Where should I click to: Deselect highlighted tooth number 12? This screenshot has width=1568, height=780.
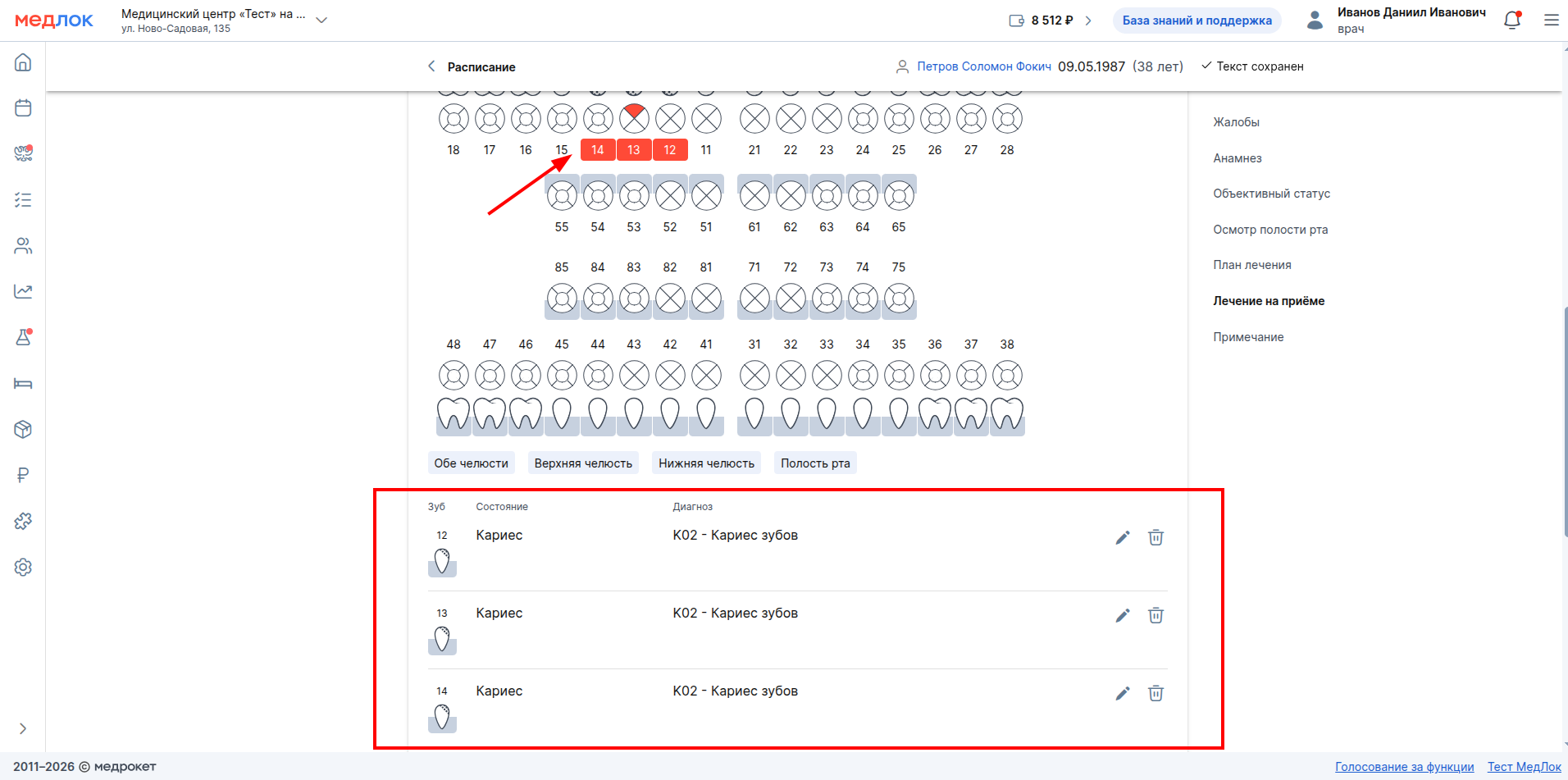(670, 150)
